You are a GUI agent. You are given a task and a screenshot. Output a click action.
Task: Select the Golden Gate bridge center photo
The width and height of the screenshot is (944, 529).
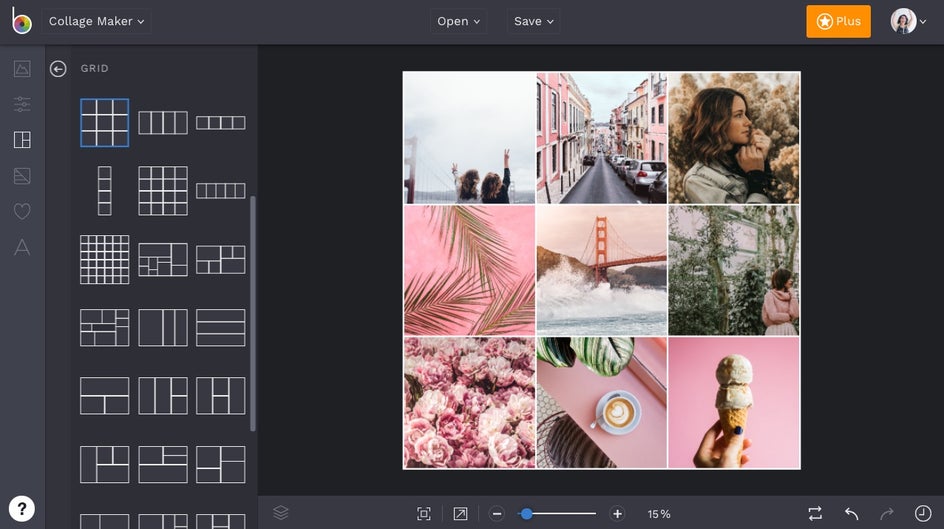601,270
